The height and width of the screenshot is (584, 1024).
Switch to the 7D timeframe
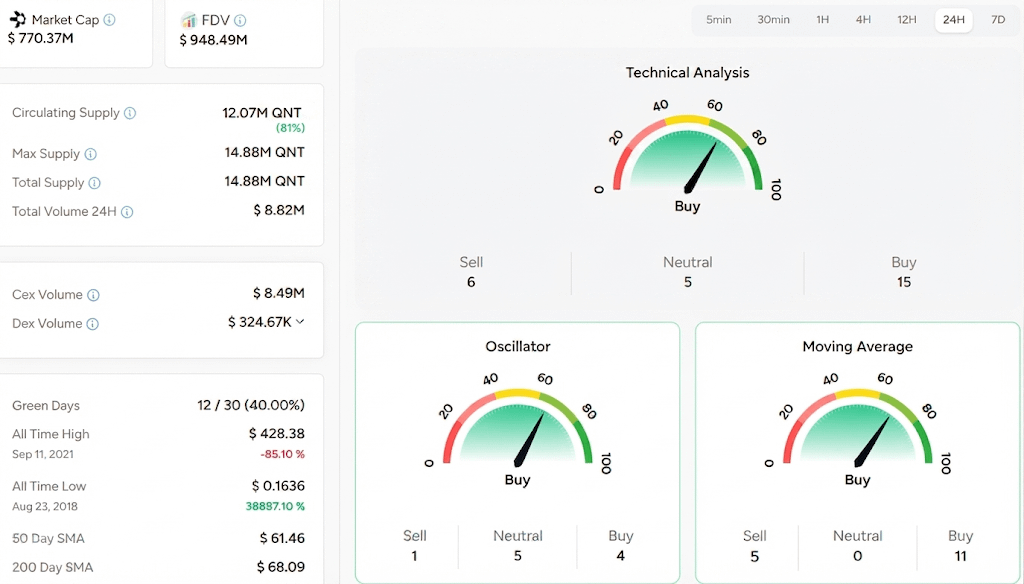(x=998, y=20)
